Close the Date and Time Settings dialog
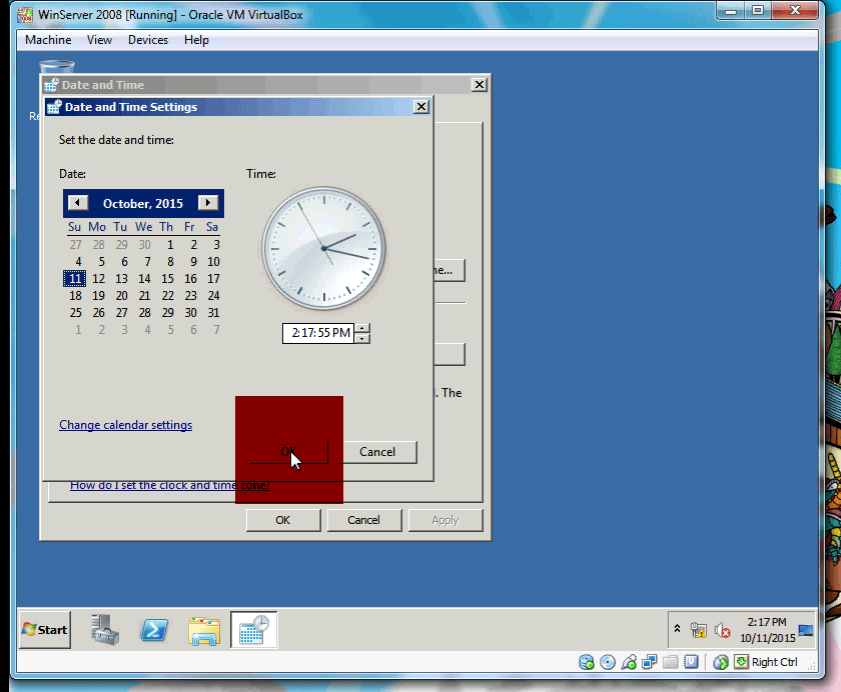Viewport: 841px width, 692px height. coord(422,107)
